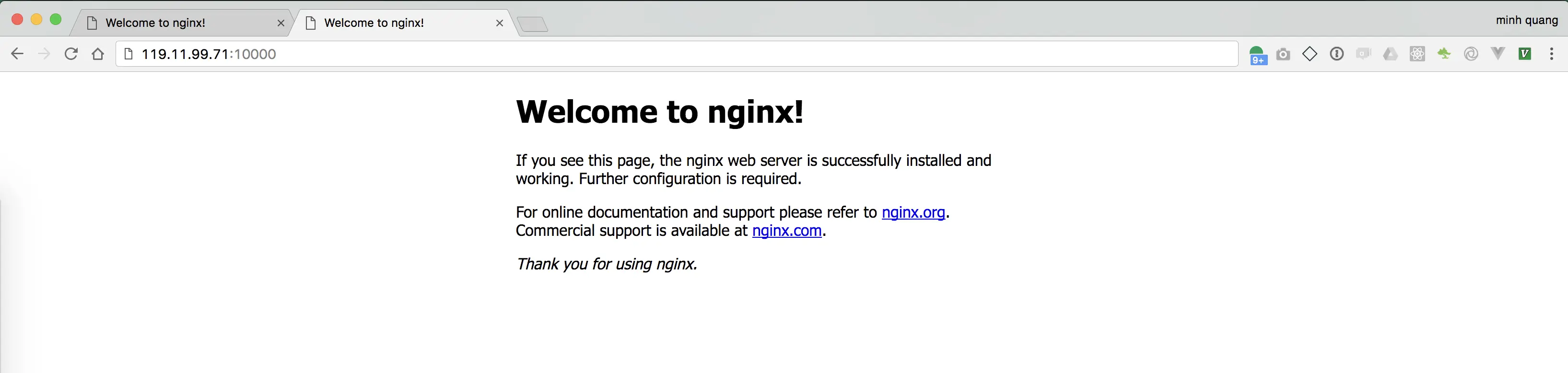Open the 1Password keyhole extension
The width and height of the screenshot is (1568, 373).
pos(1337,54)
